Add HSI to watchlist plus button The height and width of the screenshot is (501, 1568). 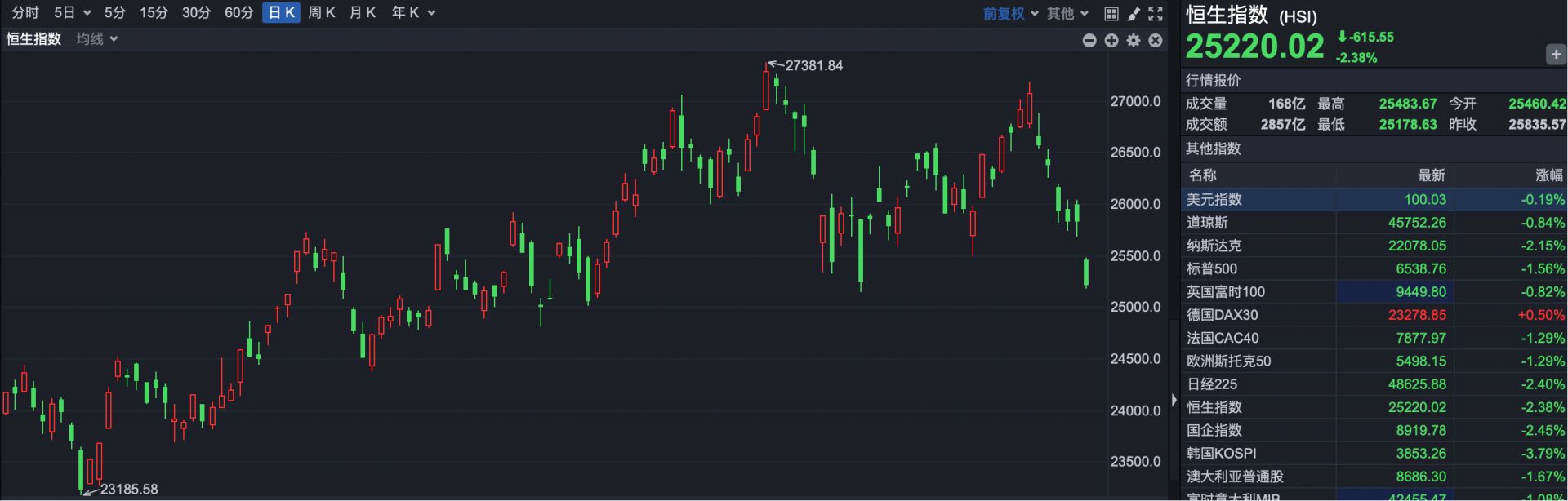pyautogui.click(x=1556, y=55)
